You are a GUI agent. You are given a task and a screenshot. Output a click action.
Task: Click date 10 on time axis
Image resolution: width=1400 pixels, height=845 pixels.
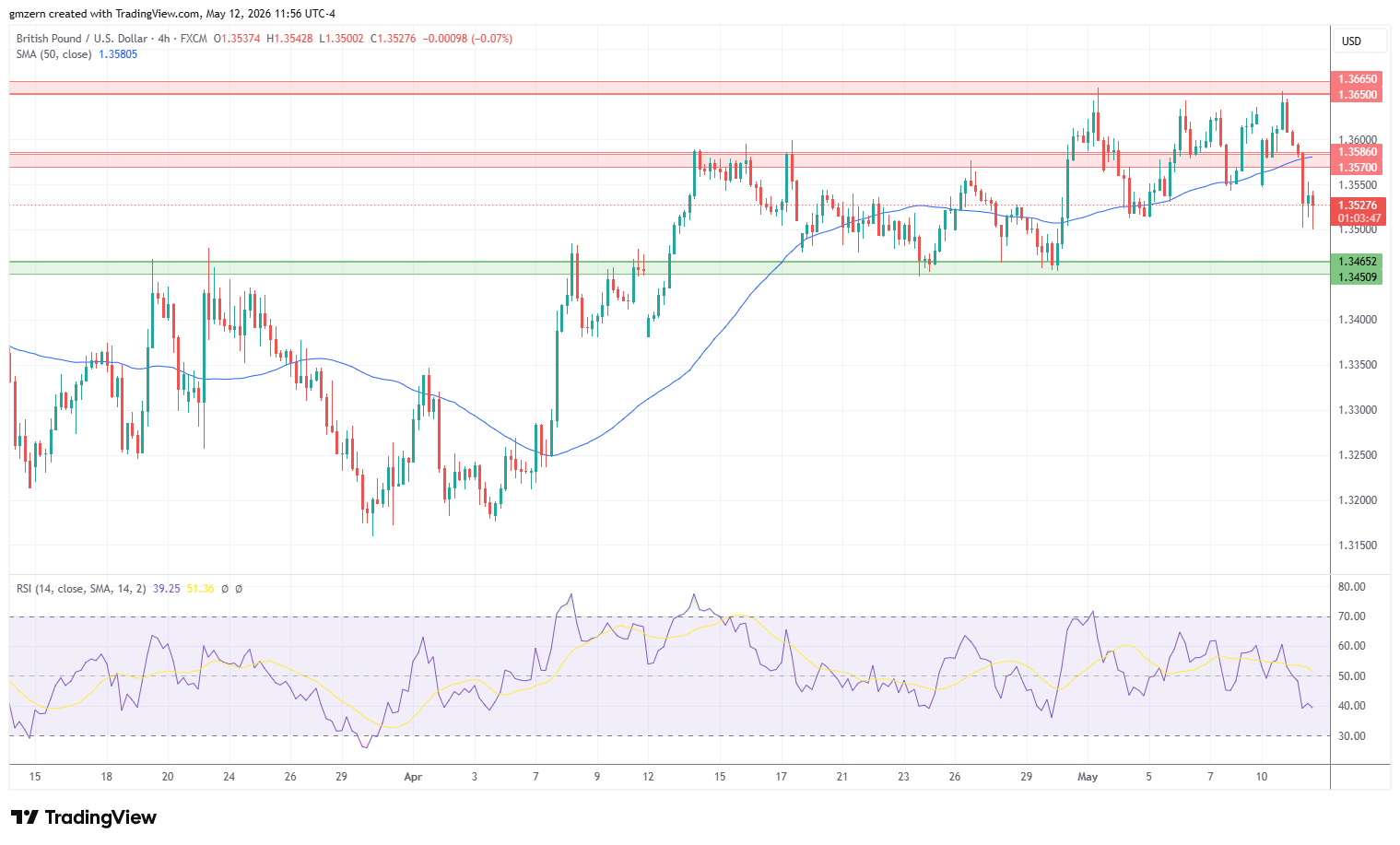tap(1262, 777)
